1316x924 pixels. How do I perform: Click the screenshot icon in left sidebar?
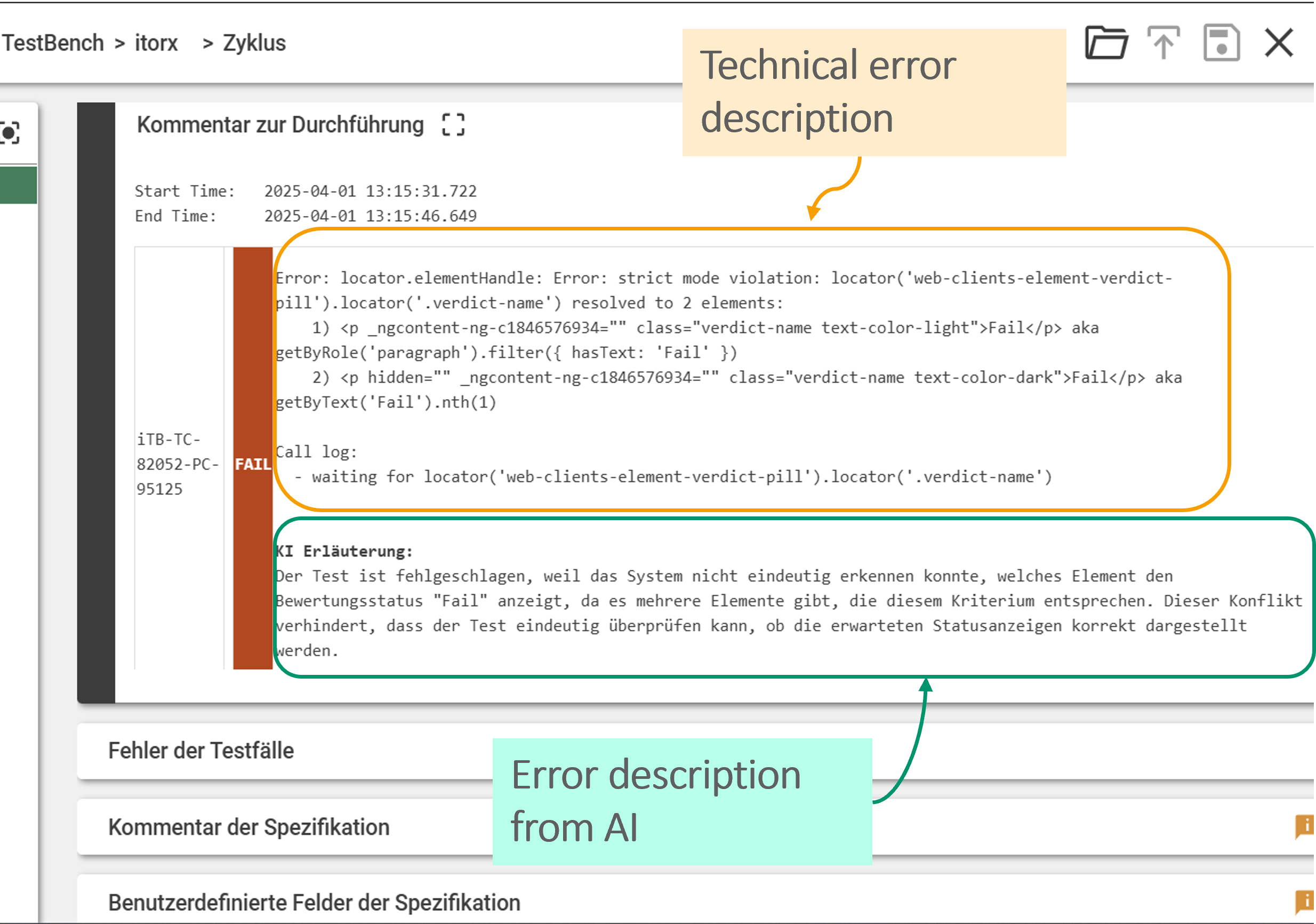9,133
